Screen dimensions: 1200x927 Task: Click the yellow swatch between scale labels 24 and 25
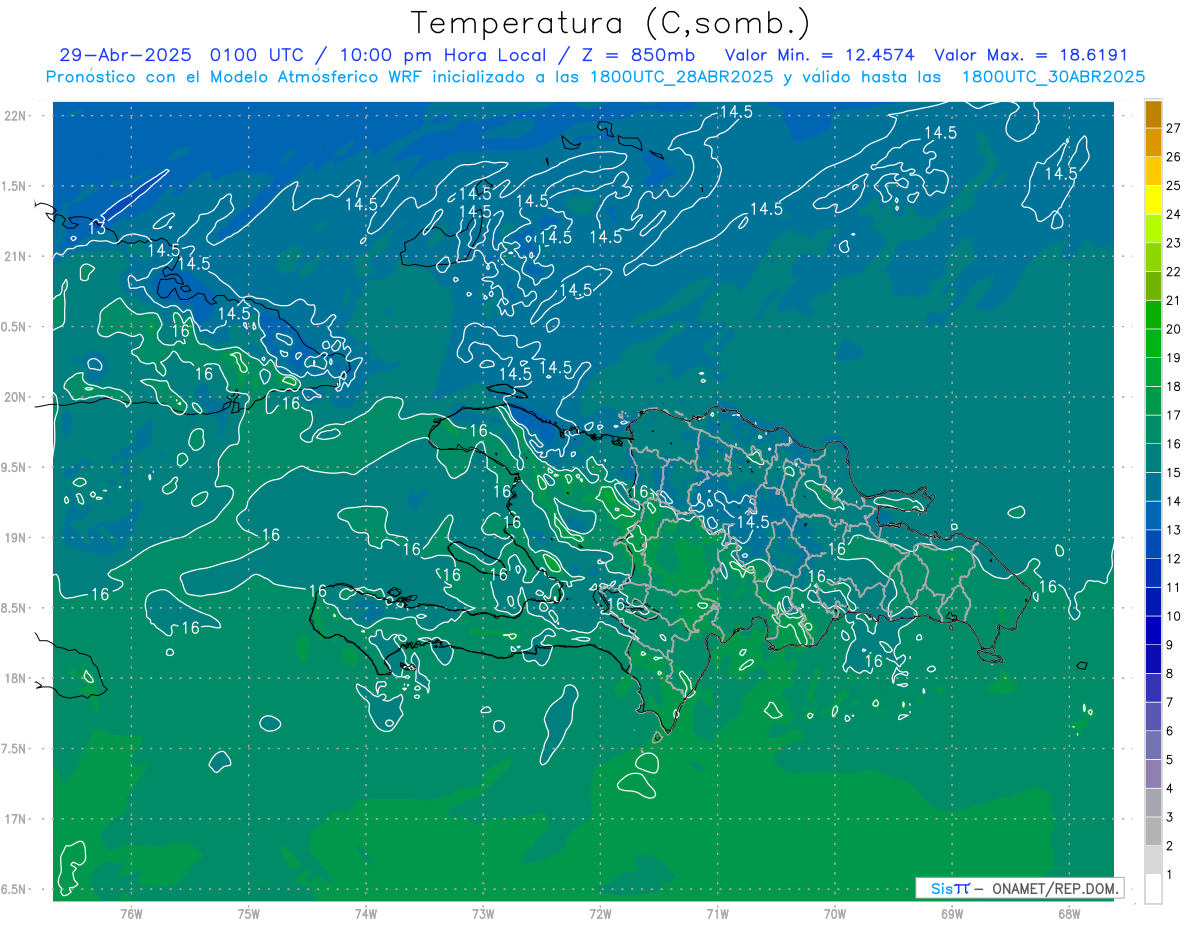click(1153, 199)
